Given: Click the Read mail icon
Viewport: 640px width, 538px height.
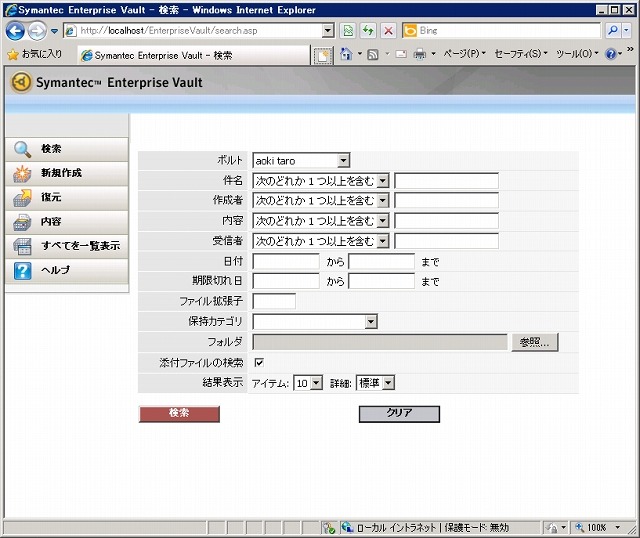Looking at the screenshot, I should (401, 54).
